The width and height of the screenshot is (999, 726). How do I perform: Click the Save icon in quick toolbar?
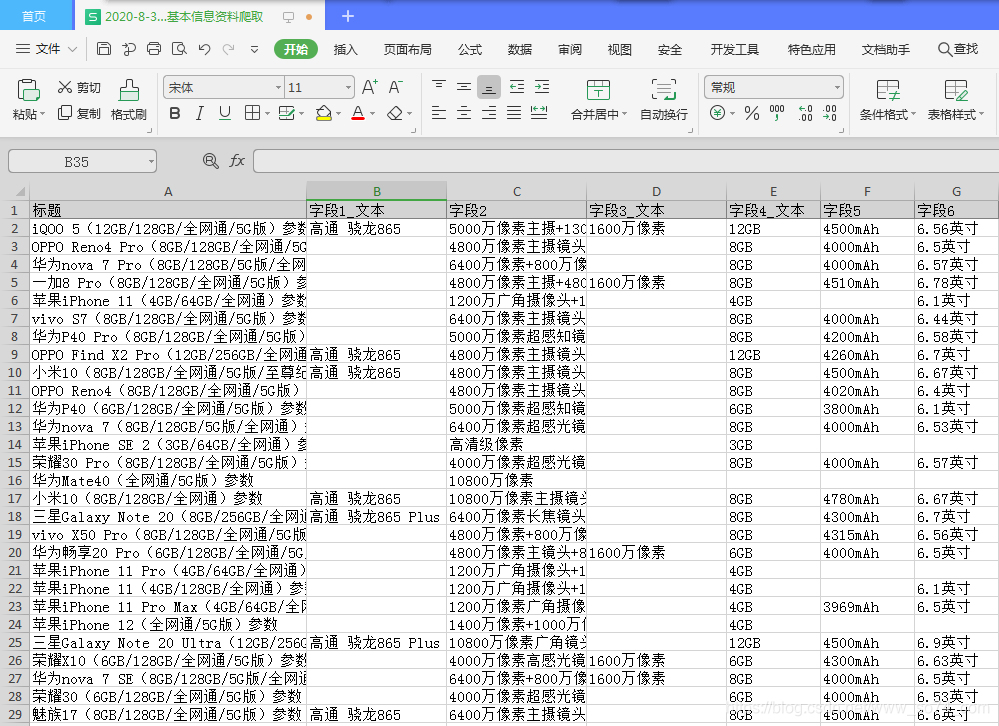[104, 48]
